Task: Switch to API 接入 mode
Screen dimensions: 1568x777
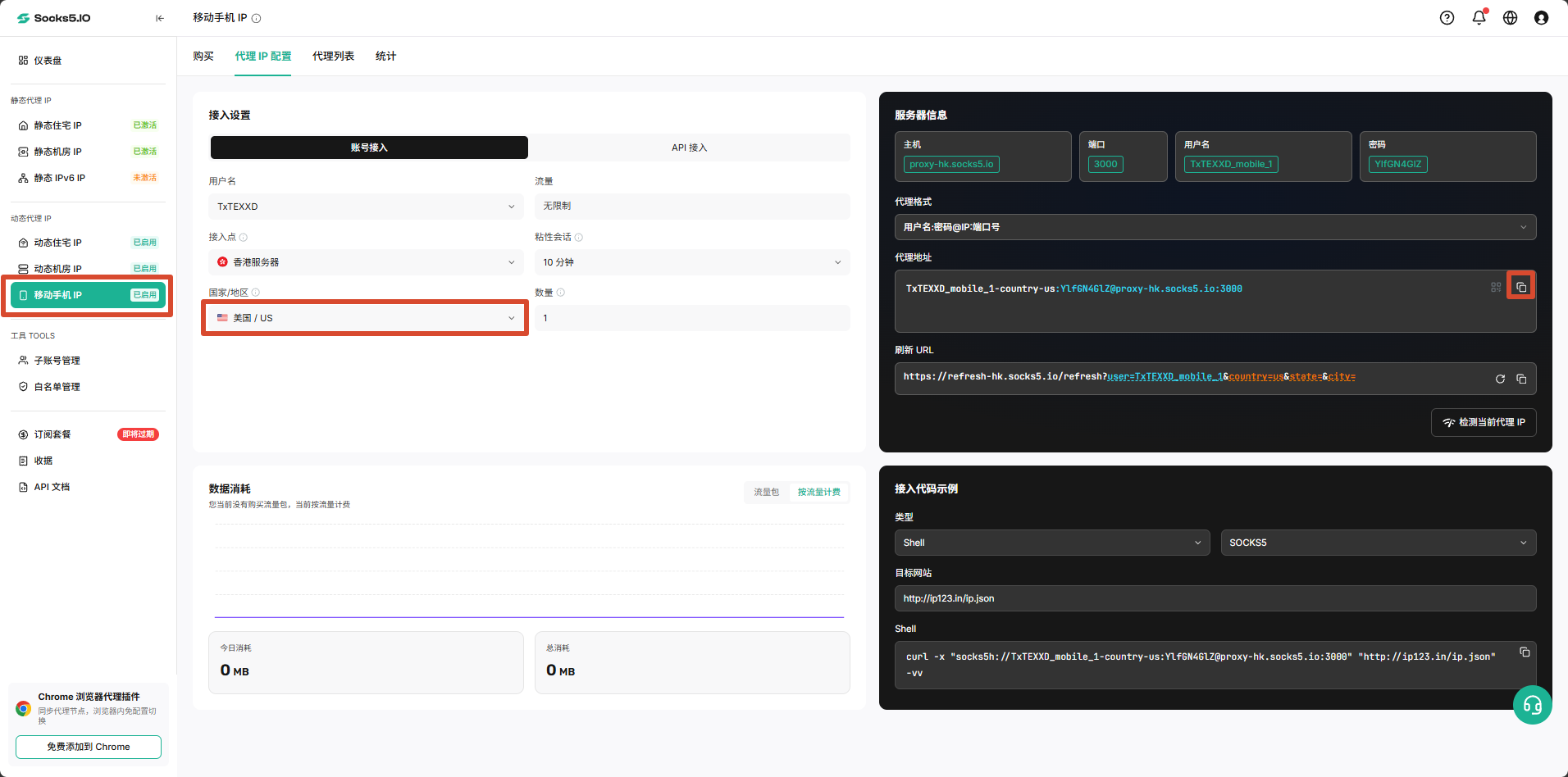Action: (x=689, y=148)
